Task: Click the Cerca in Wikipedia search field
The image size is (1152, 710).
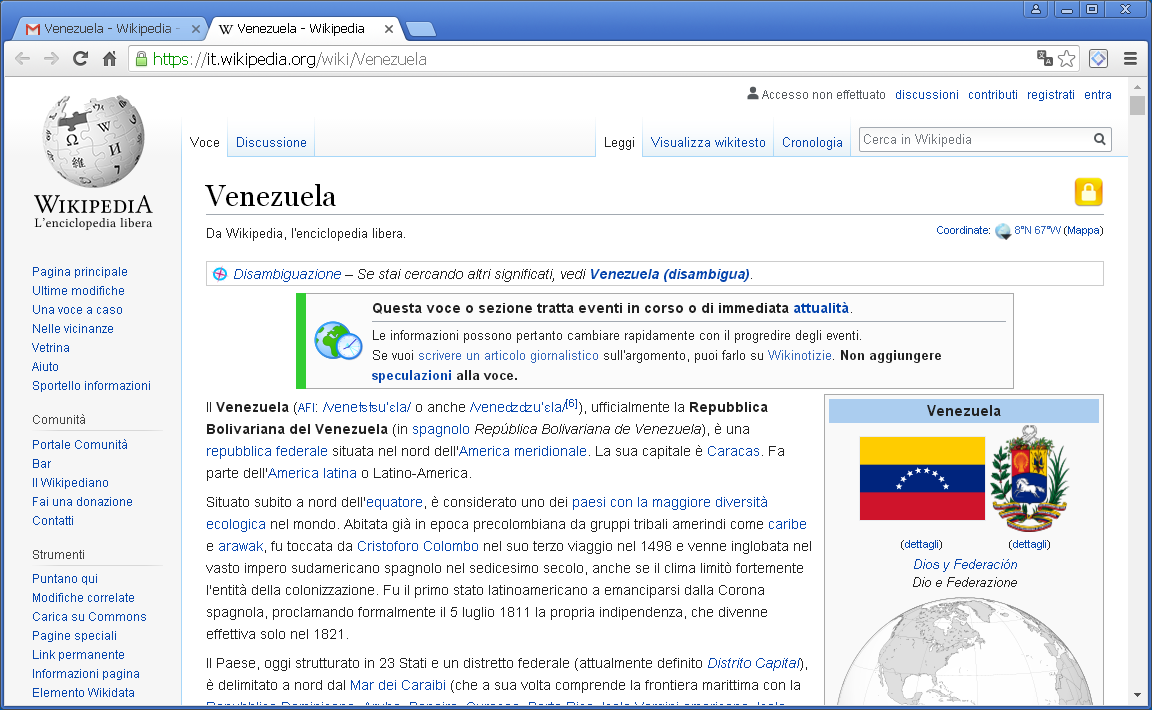Action: point(974,140)
